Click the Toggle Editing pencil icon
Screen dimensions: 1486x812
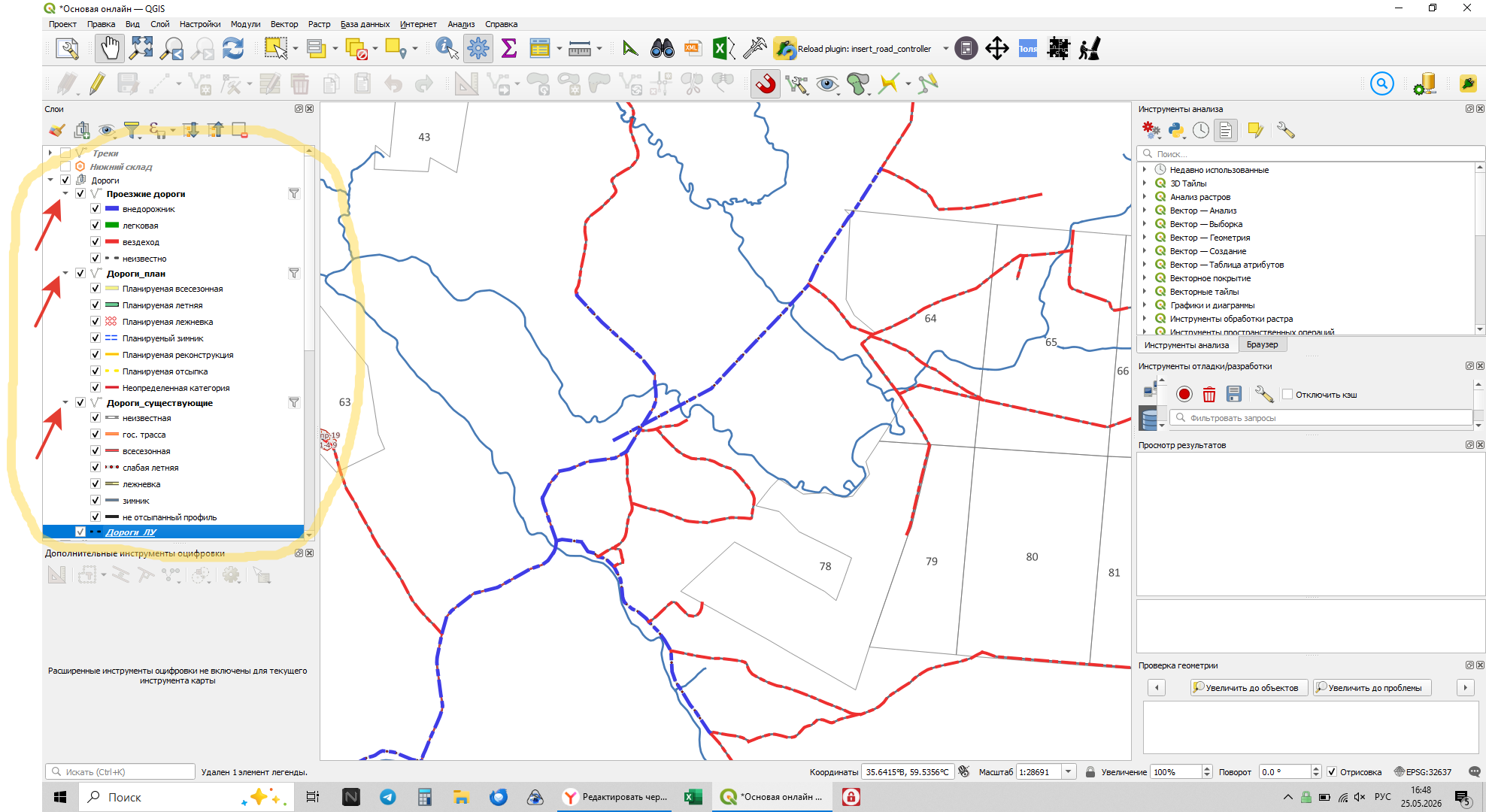[x=97, y=83]
